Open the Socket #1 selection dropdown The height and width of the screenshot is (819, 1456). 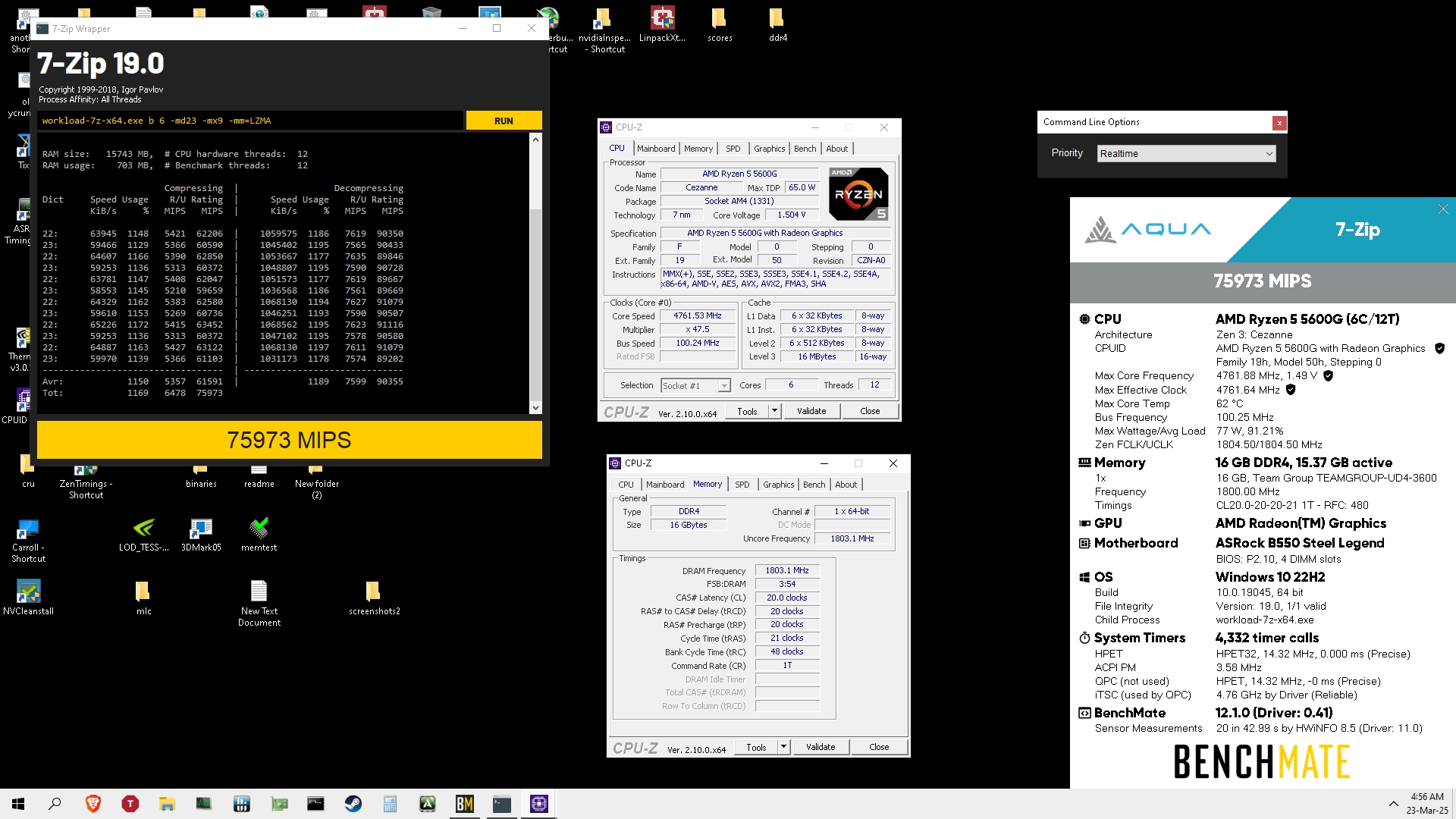695,385
